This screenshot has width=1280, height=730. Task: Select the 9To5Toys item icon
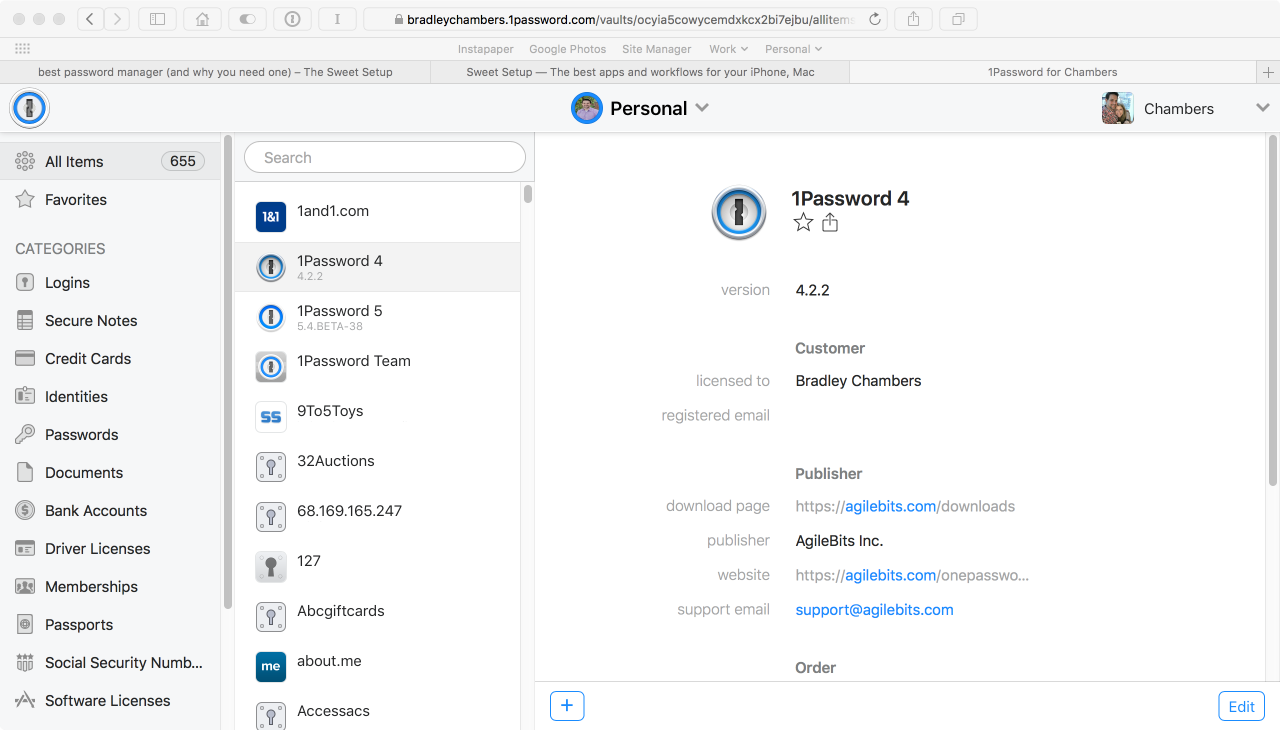point(271,416)
